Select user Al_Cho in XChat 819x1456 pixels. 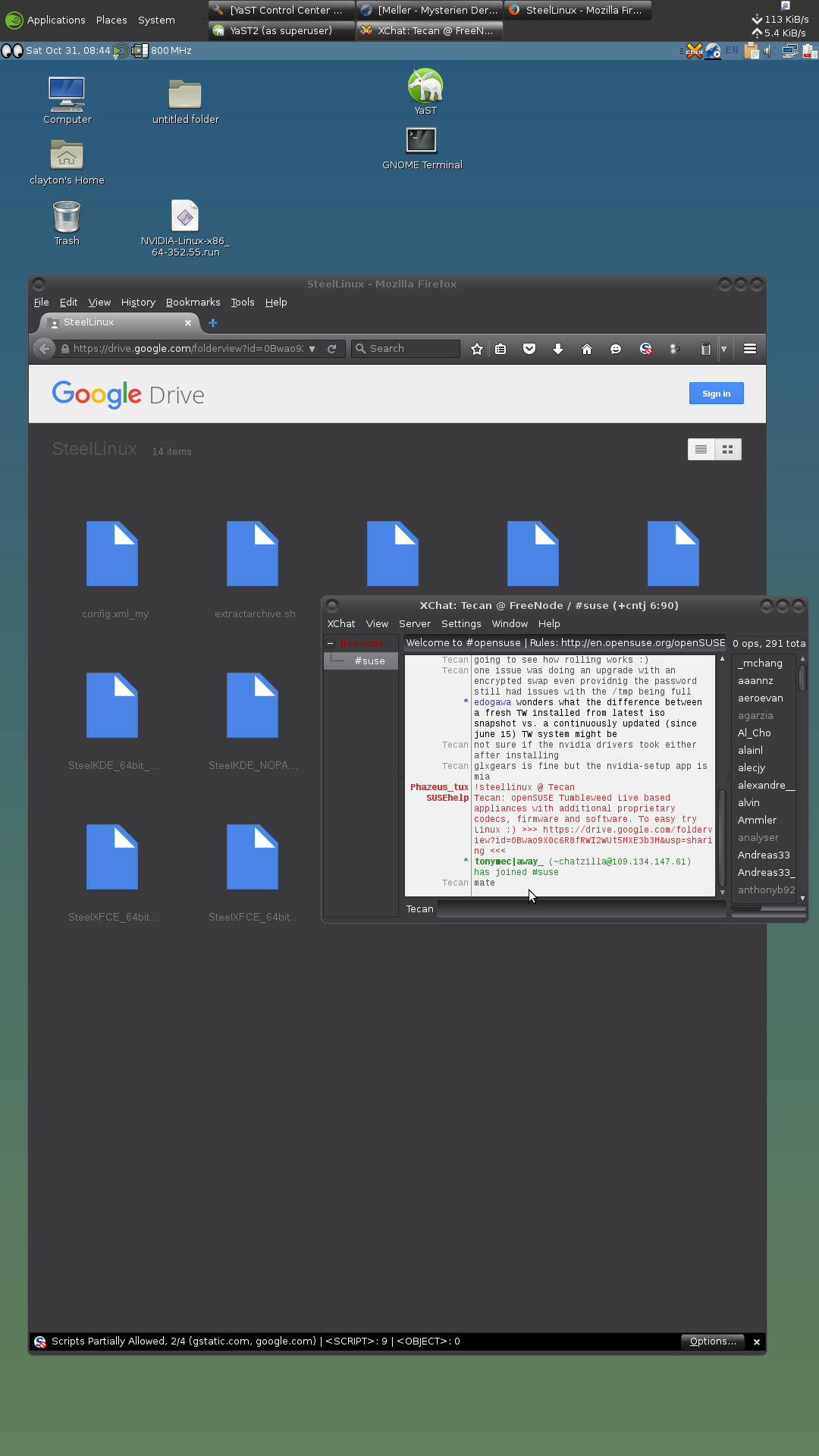pyautogui.click(x=754, y=733)
